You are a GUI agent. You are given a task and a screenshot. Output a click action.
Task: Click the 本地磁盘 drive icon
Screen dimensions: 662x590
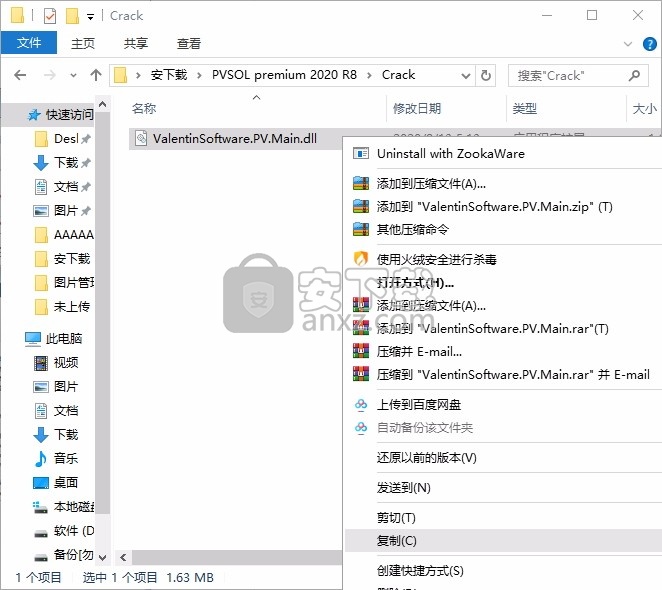click(41, 507)
